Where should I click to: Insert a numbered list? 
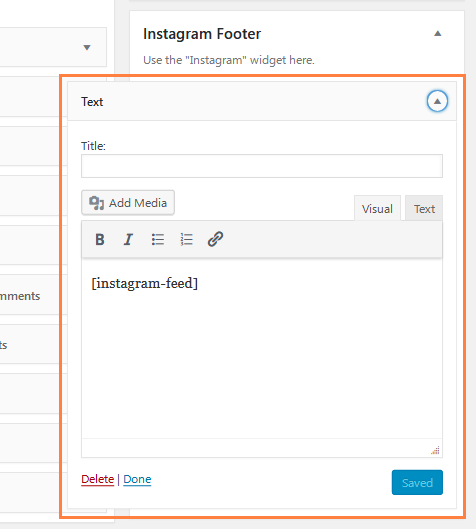[x=186, y=240]
